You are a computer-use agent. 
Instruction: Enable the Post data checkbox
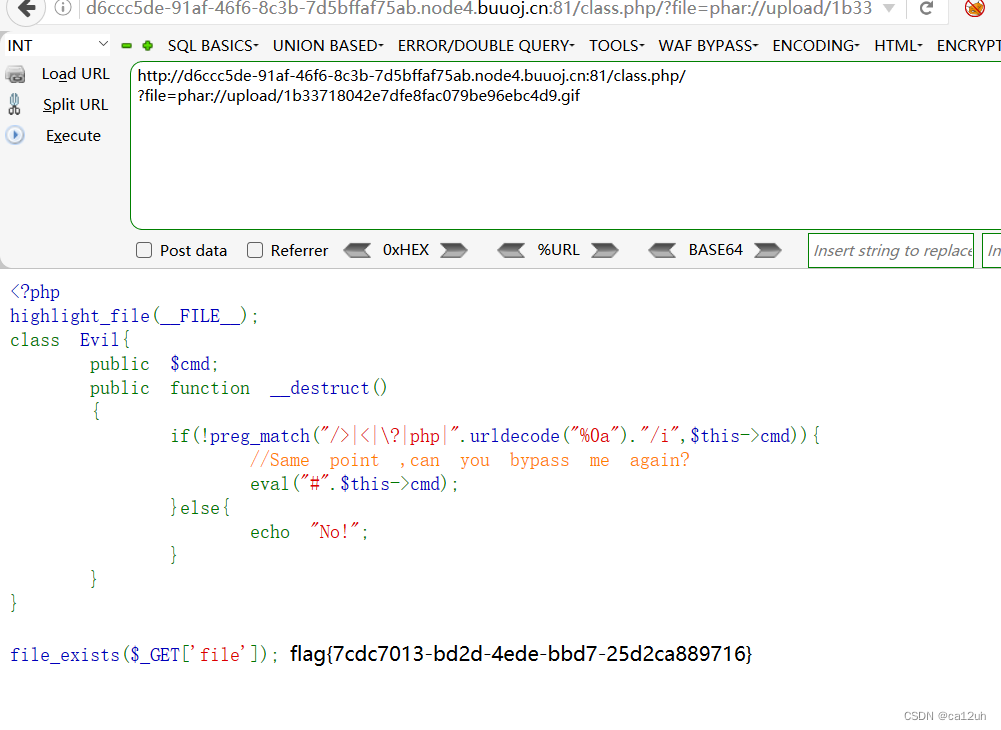(144, 250)
